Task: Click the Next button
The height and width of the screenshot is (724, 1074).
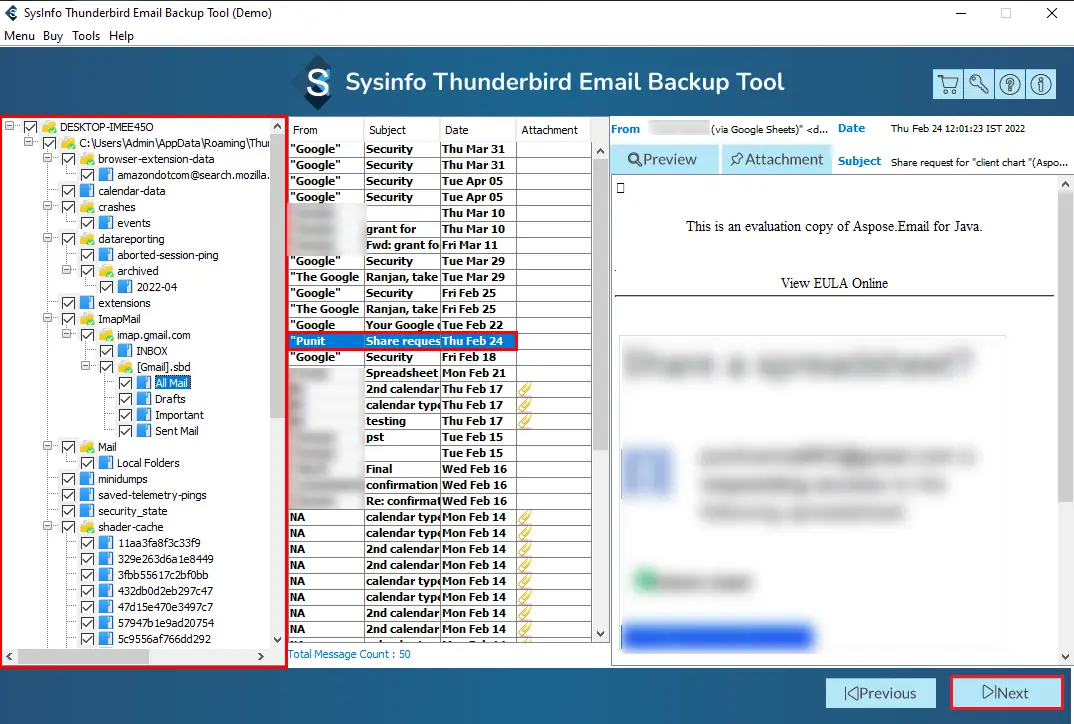Action: tap(1005, 693)
